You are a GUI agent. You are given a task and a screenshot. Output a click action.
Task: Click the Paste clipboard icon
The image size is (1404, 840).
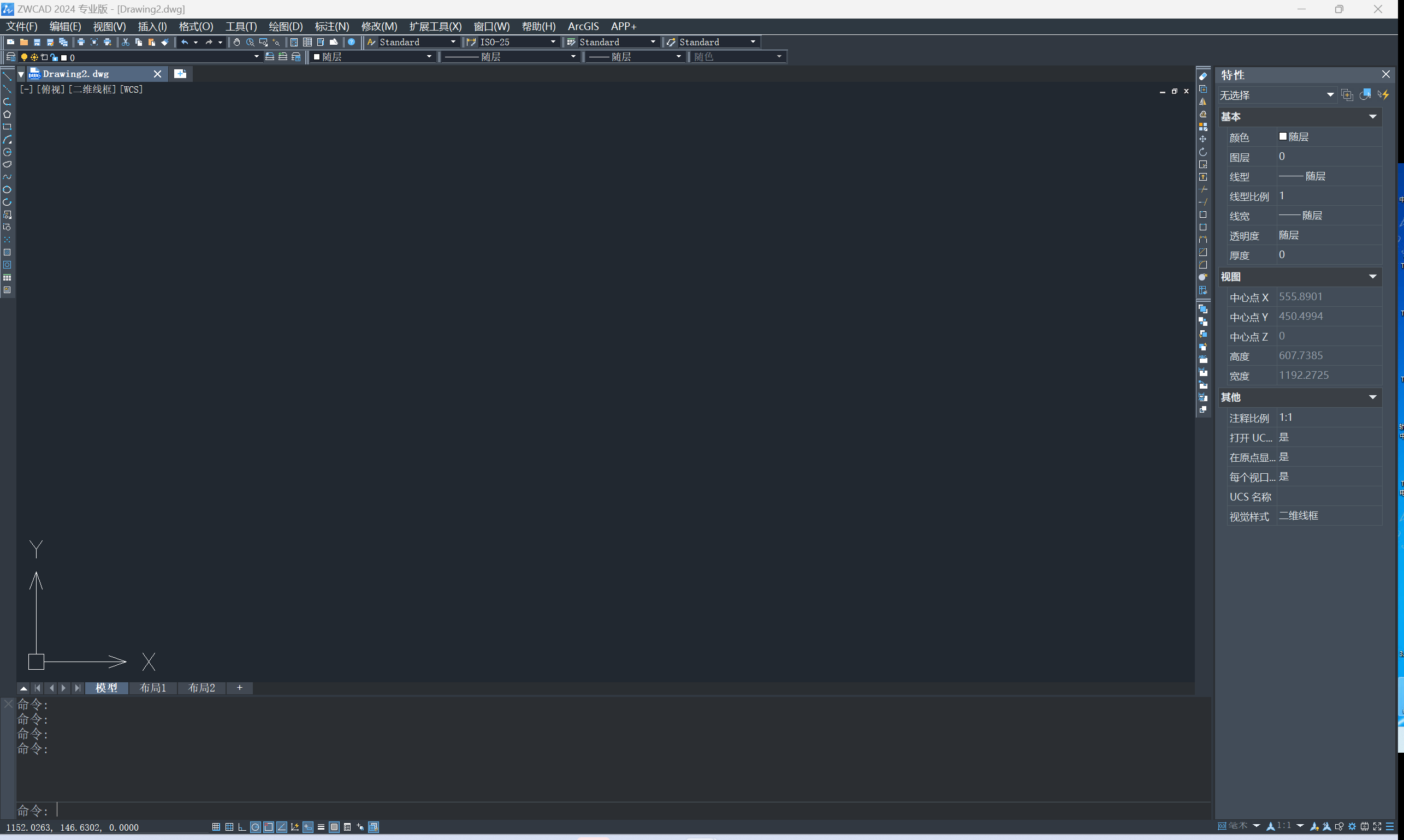pos(152,42)
